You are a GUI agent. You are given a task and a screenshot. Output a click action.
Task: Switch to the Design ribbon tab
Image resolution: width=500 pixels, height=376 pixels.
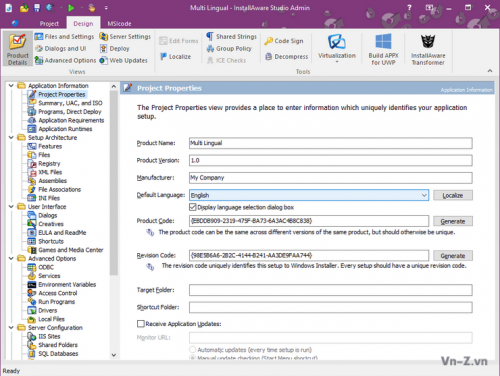83,24
